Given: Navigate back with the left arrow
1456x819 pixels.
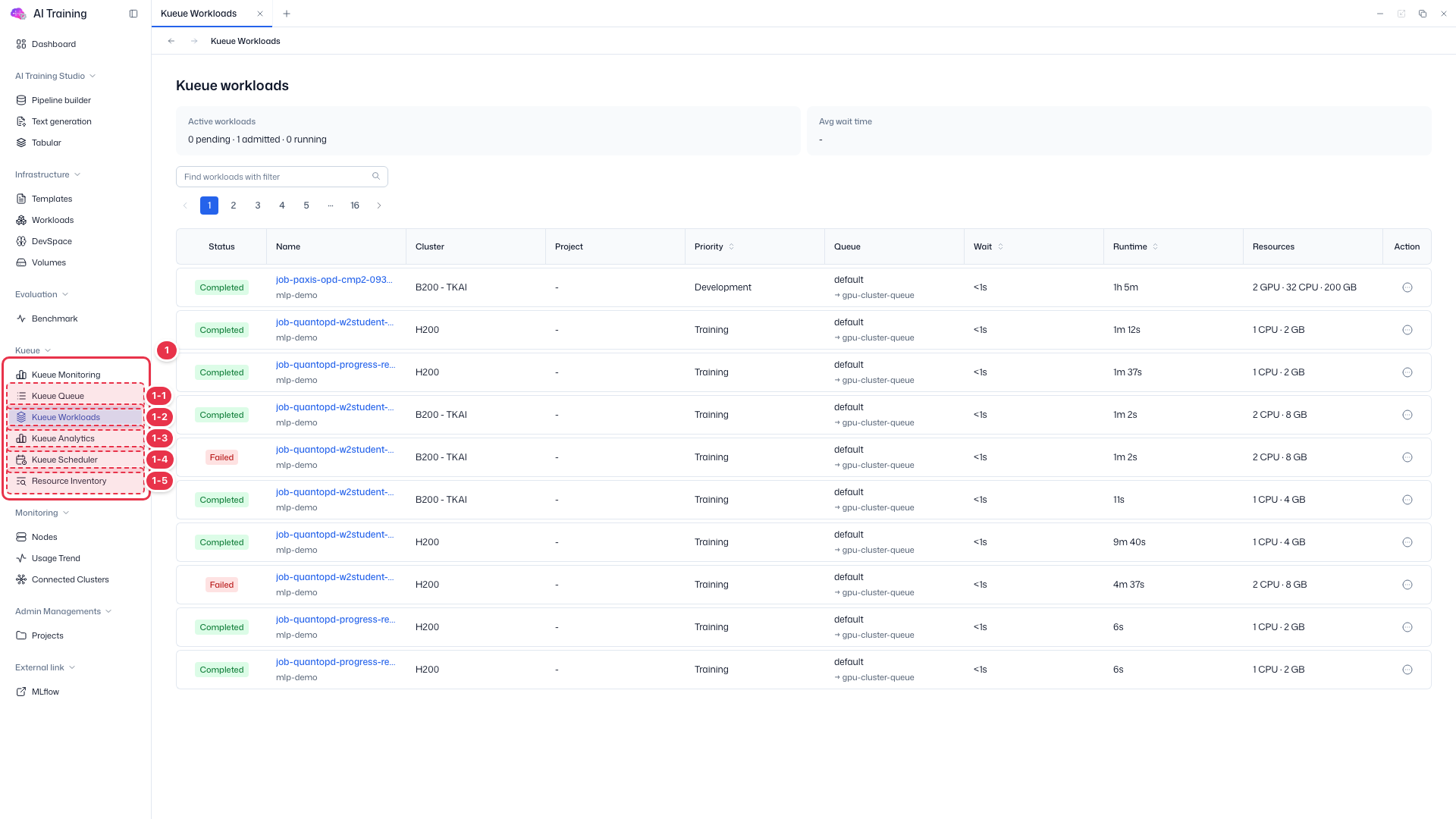Looking at the screenshot, I should click(171, 41).
